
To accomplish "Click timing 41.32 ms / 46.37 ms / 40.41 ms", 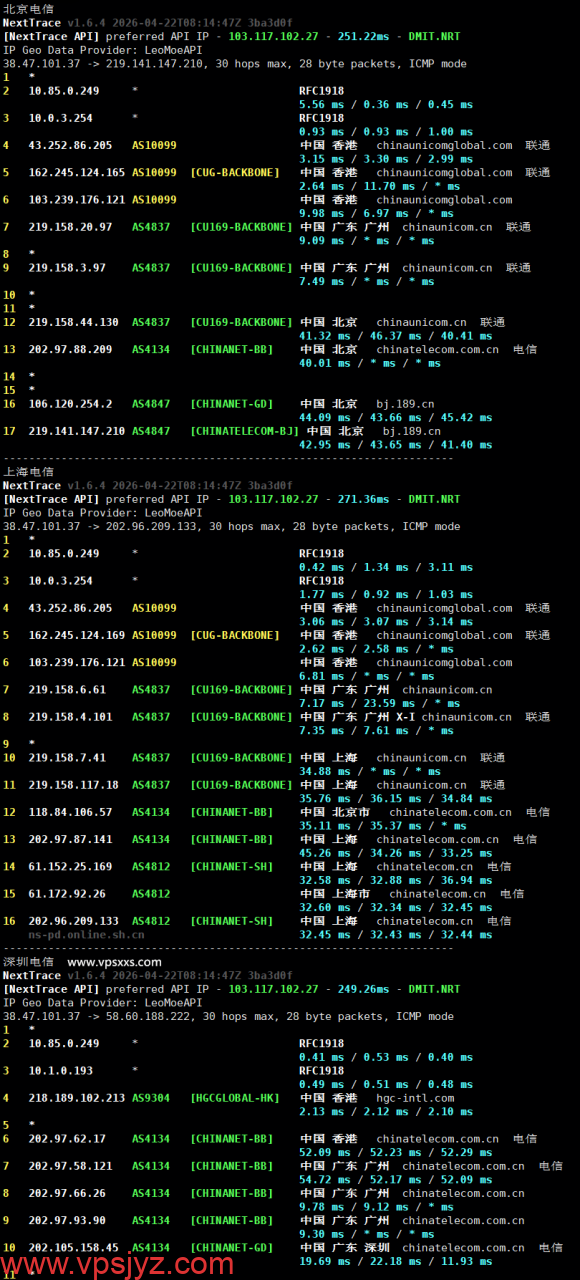I will click(396, 336).
